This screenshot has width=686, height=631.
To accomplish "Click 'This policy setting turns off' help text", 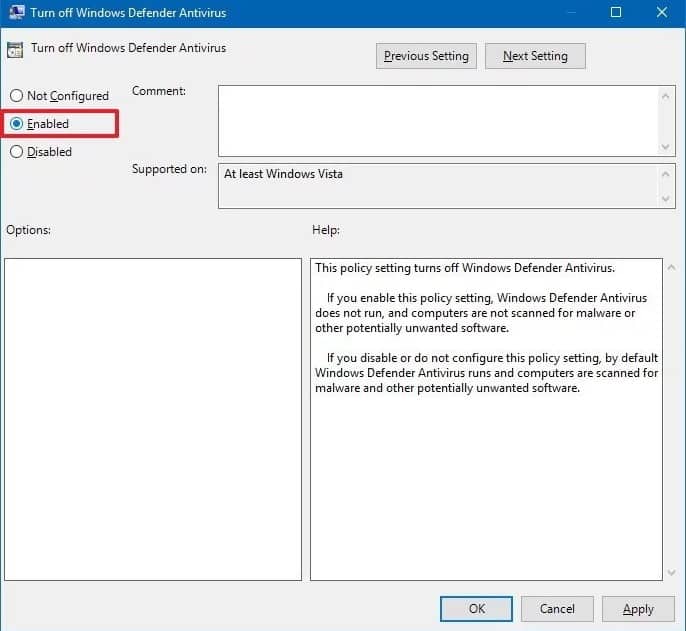I will [x=465, y=268].
